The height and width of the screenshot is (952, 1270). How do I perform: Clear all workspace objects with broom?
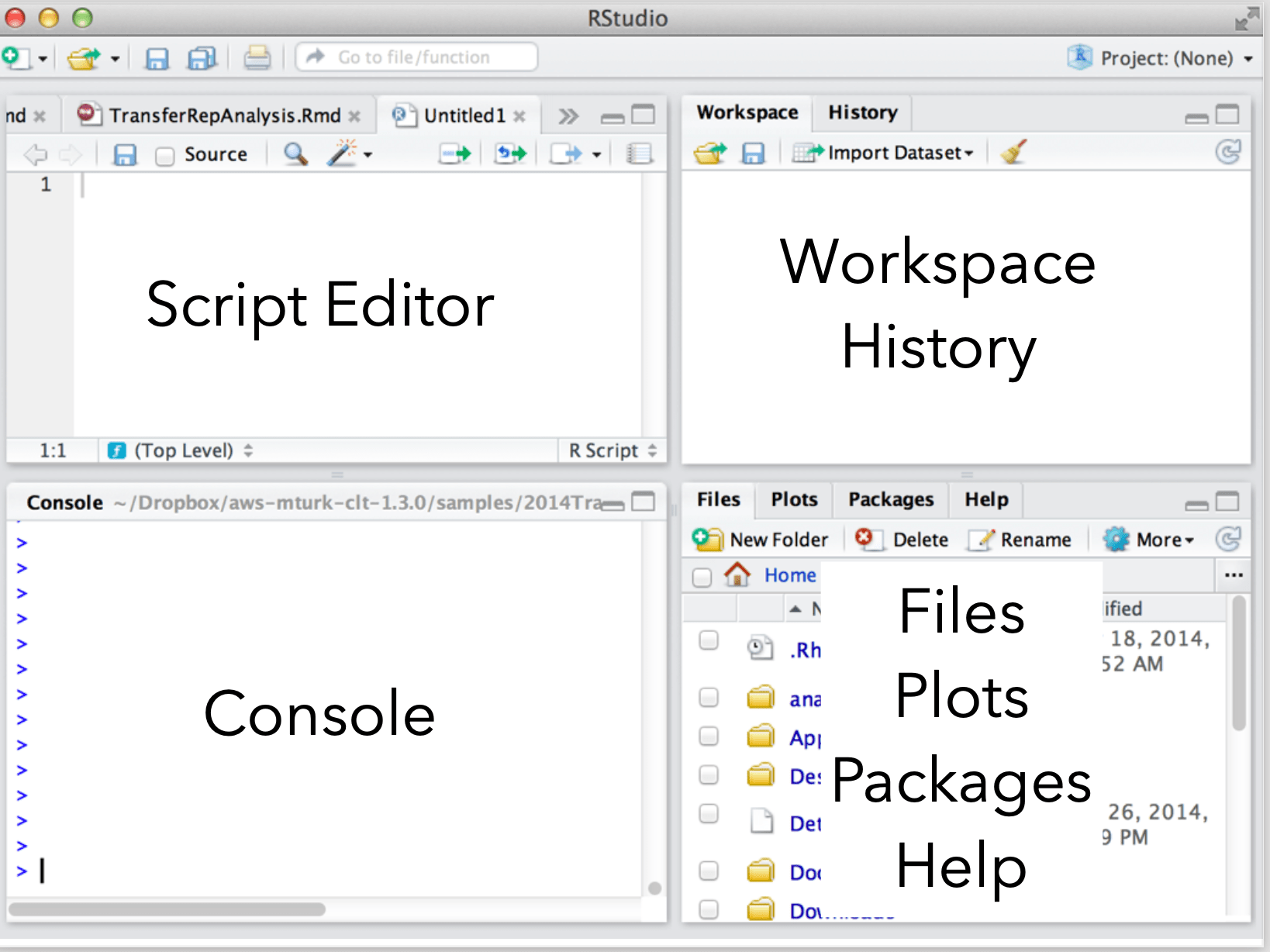click(x=1013, y=152)
